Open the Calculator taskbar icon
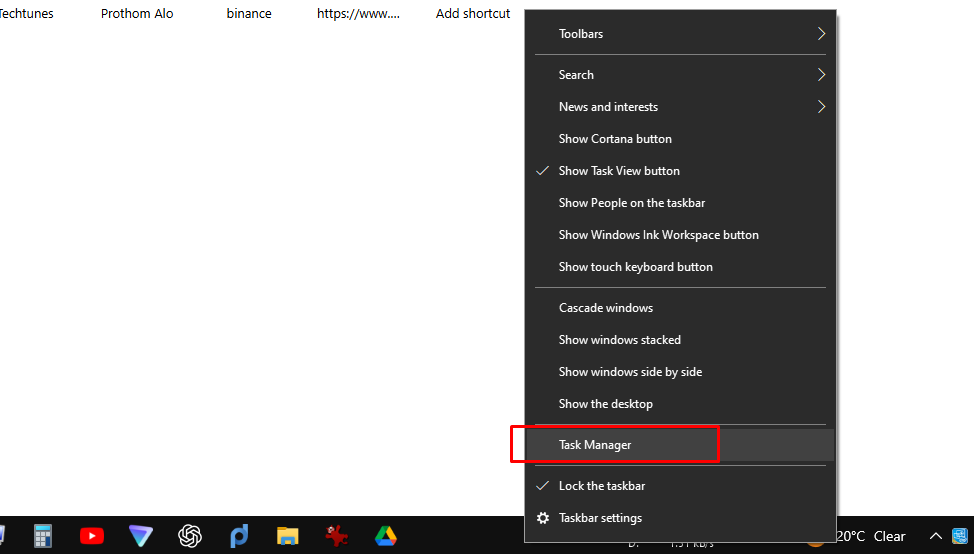Image resolution: width=974 pixels, height=554 pixels. coord(42,536)
